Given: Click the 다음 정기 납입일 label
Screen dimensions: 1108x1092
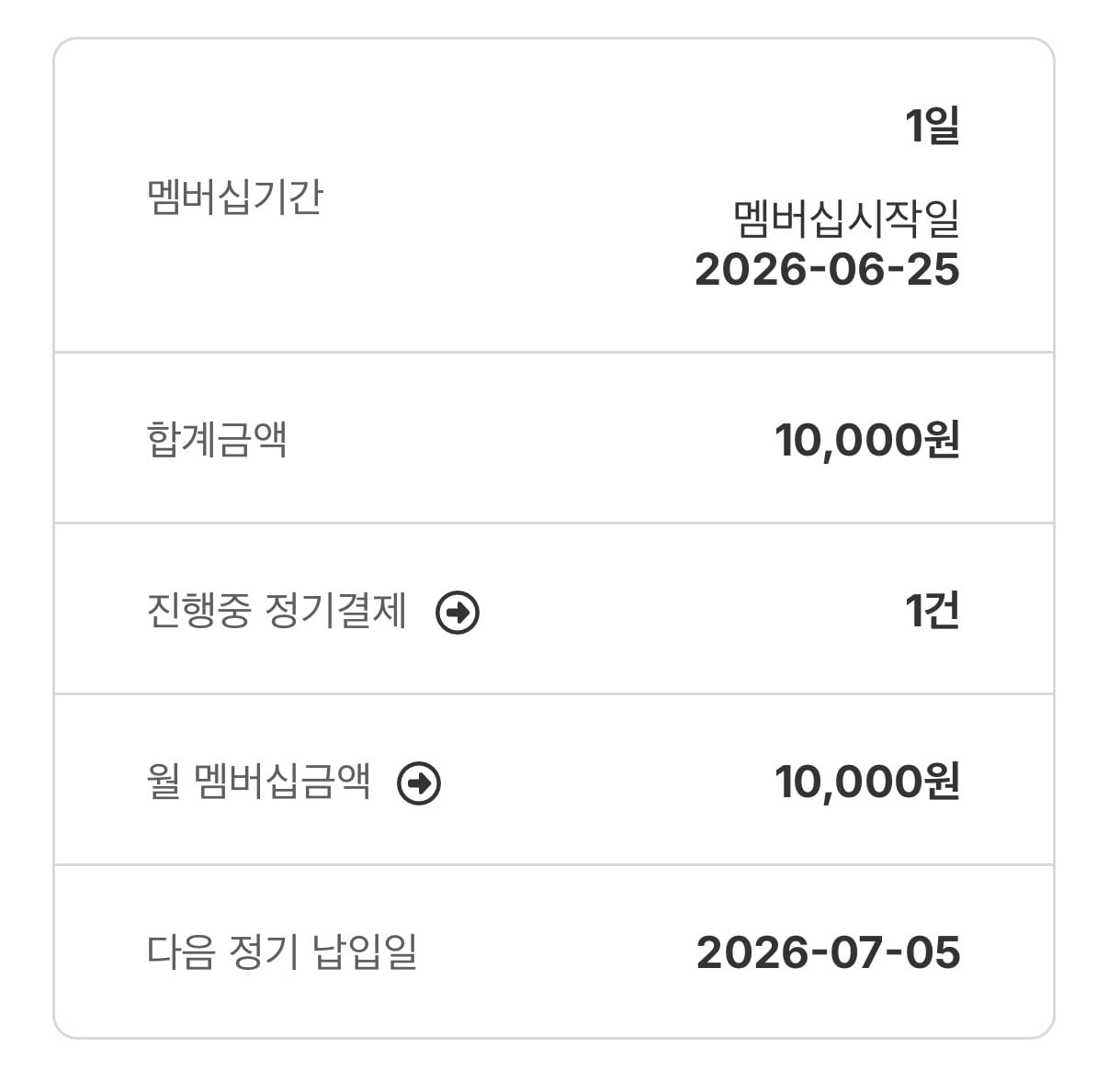Looking at the screenshot, I should 282,952.
